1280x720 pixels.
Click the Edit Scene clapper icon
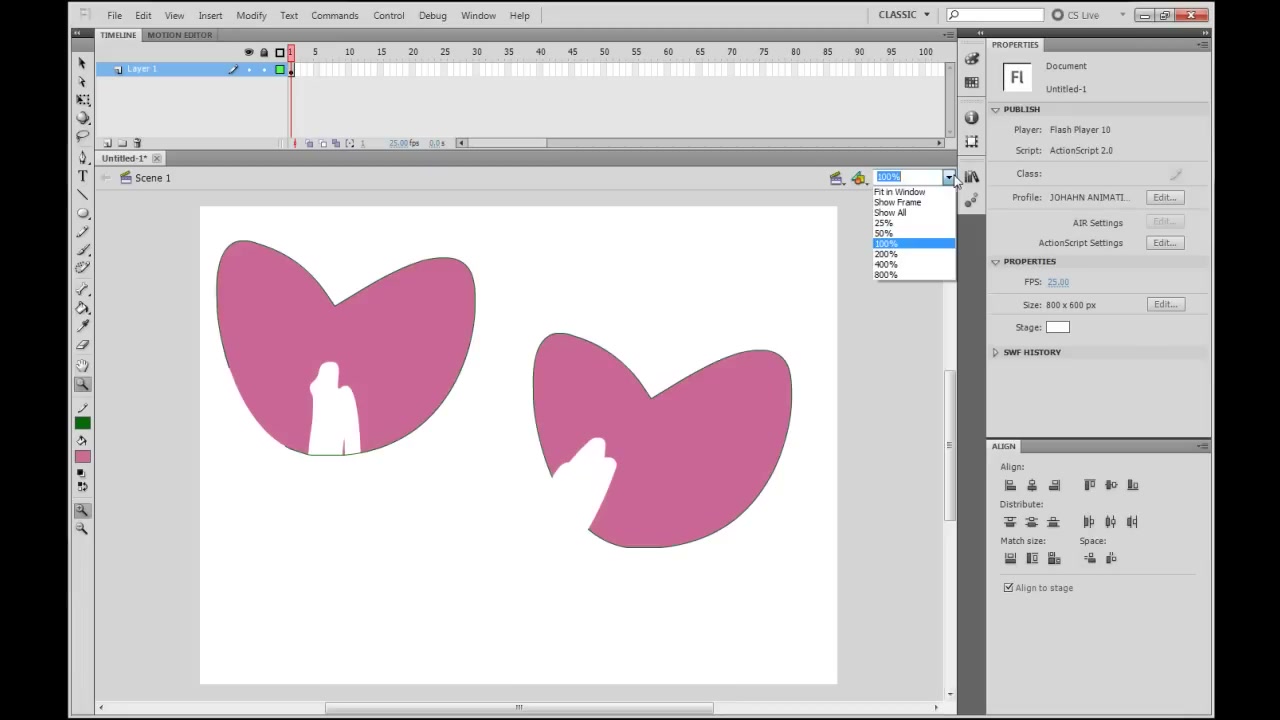point(836,178)
